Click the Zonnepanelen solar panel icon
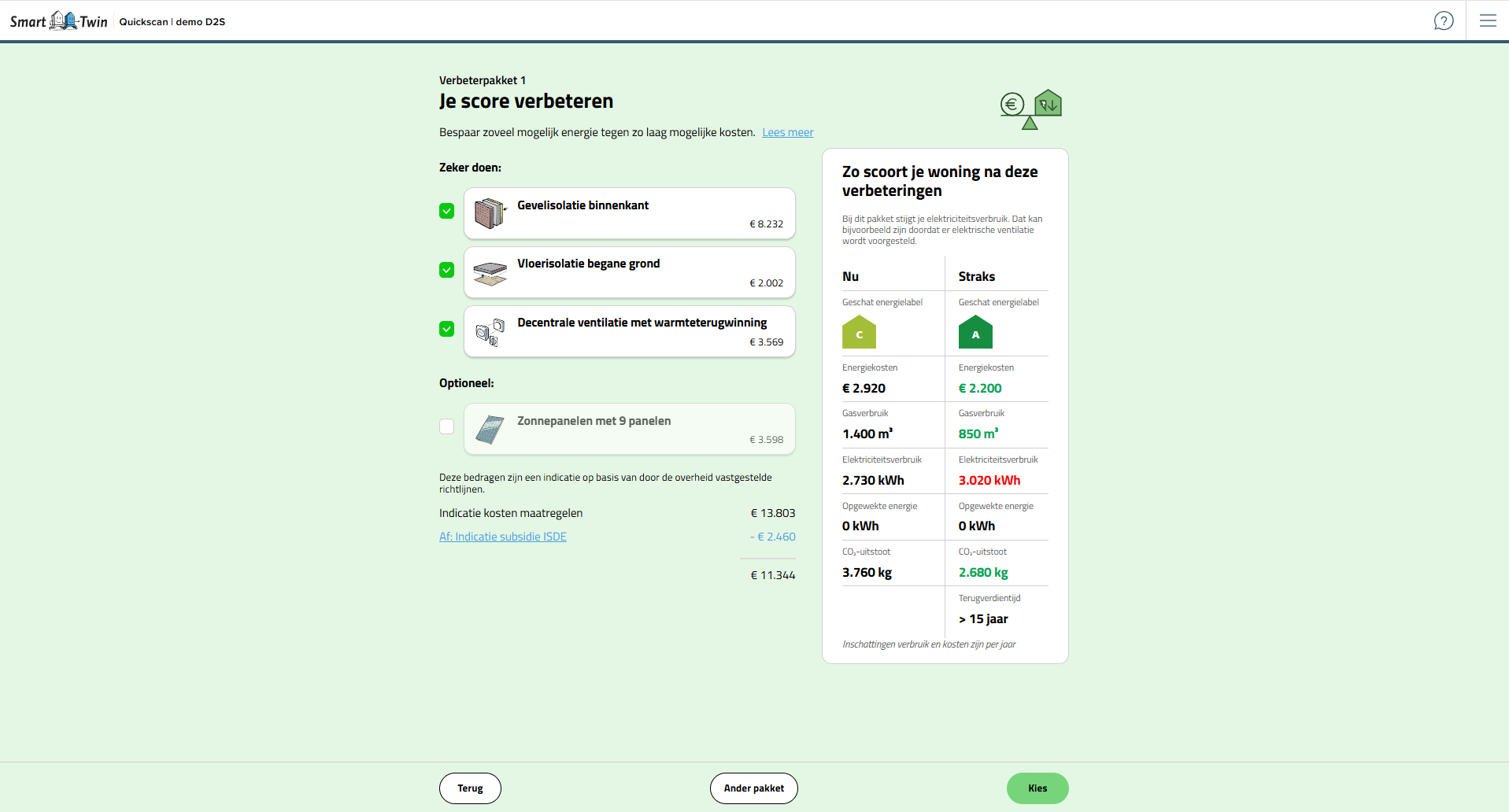The width and height of the screenshot is (1509, 812). click(x=490, y=430)
